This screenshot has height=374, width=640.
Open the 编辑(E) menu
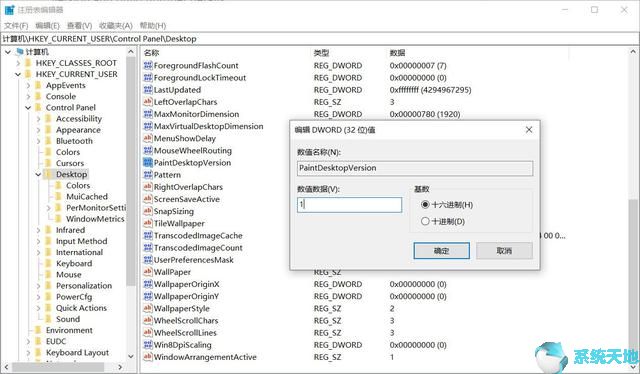47,26
